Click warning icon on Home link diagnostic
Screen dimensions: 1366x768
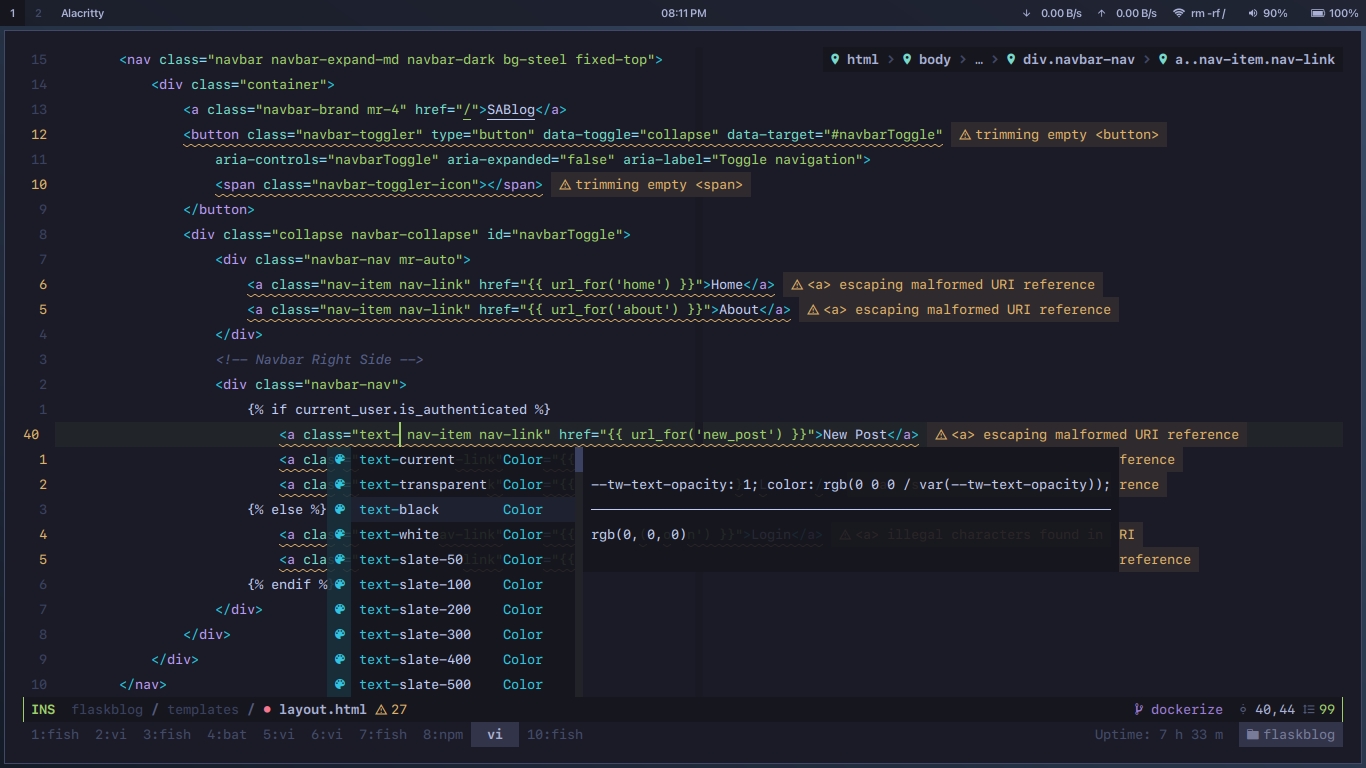coord(797,284)
